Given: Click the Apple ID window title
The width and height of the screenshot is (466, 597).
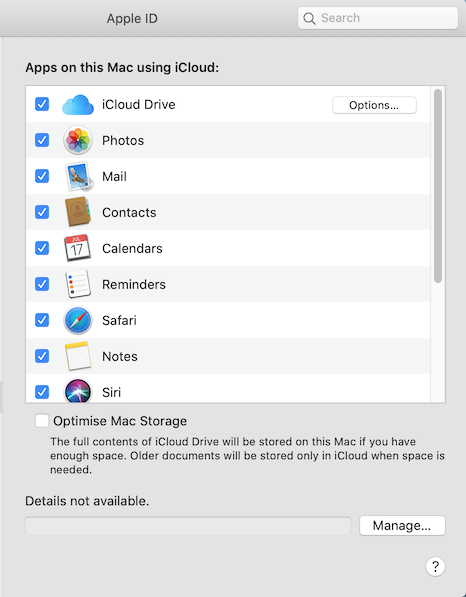Looking at the screenshot, I should pyautogui.click(x=132, y=18).
